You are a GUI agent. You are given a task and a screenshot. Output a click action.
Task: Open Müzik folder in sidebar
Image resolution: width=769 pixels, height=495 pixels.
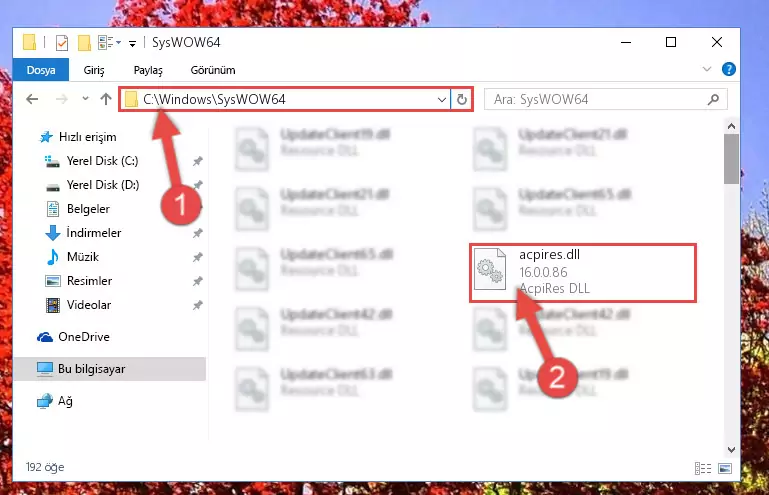click(73, 257)
